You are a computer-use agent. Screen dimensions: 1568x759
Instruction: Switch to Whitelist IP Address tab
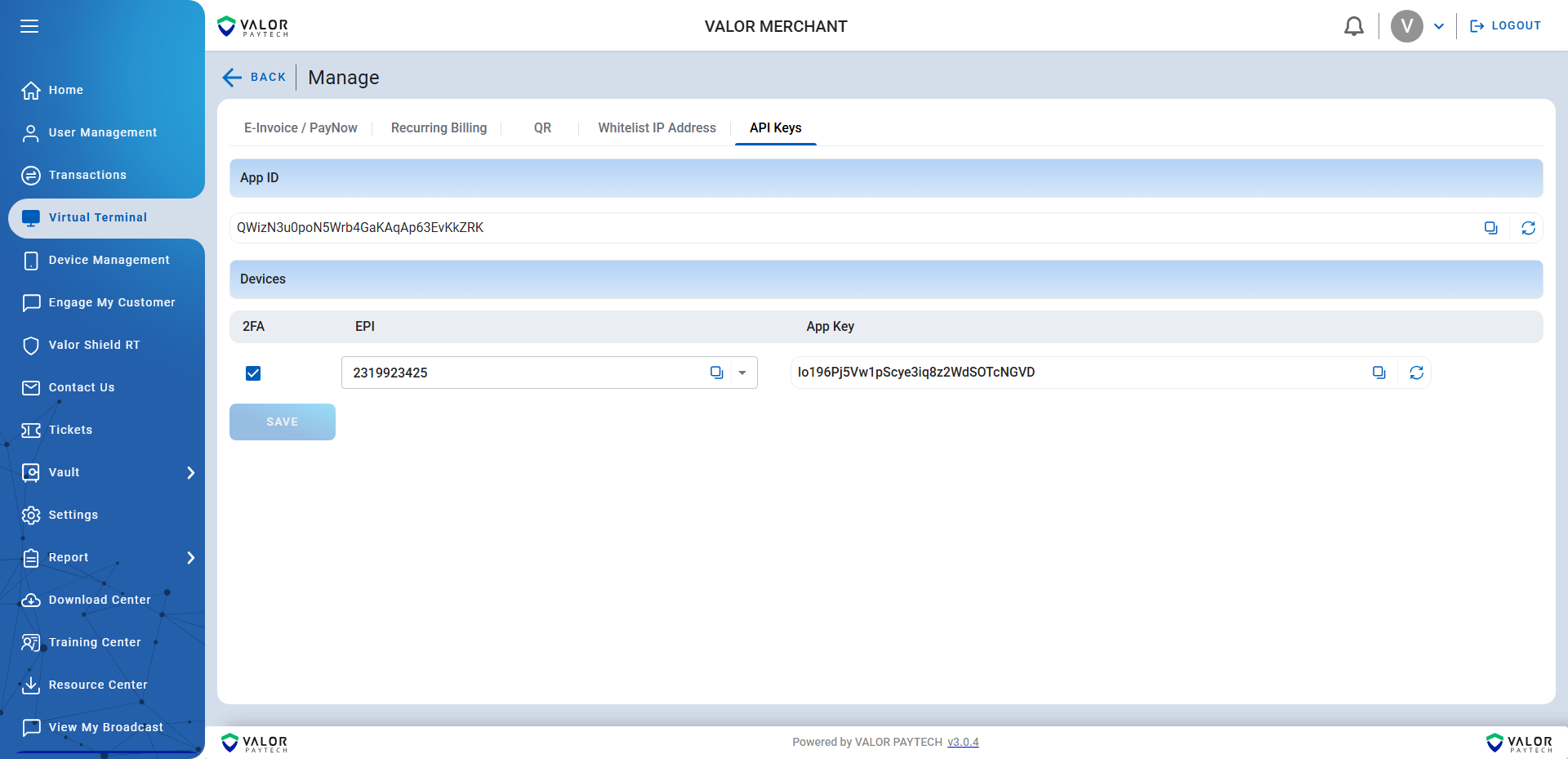point(657,127)
